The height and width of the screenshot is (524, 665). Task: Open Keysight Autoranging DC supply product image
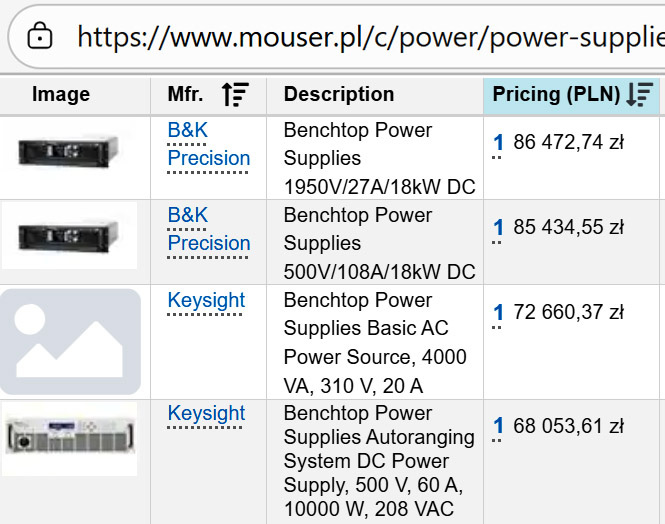click(x=70, y=436)
